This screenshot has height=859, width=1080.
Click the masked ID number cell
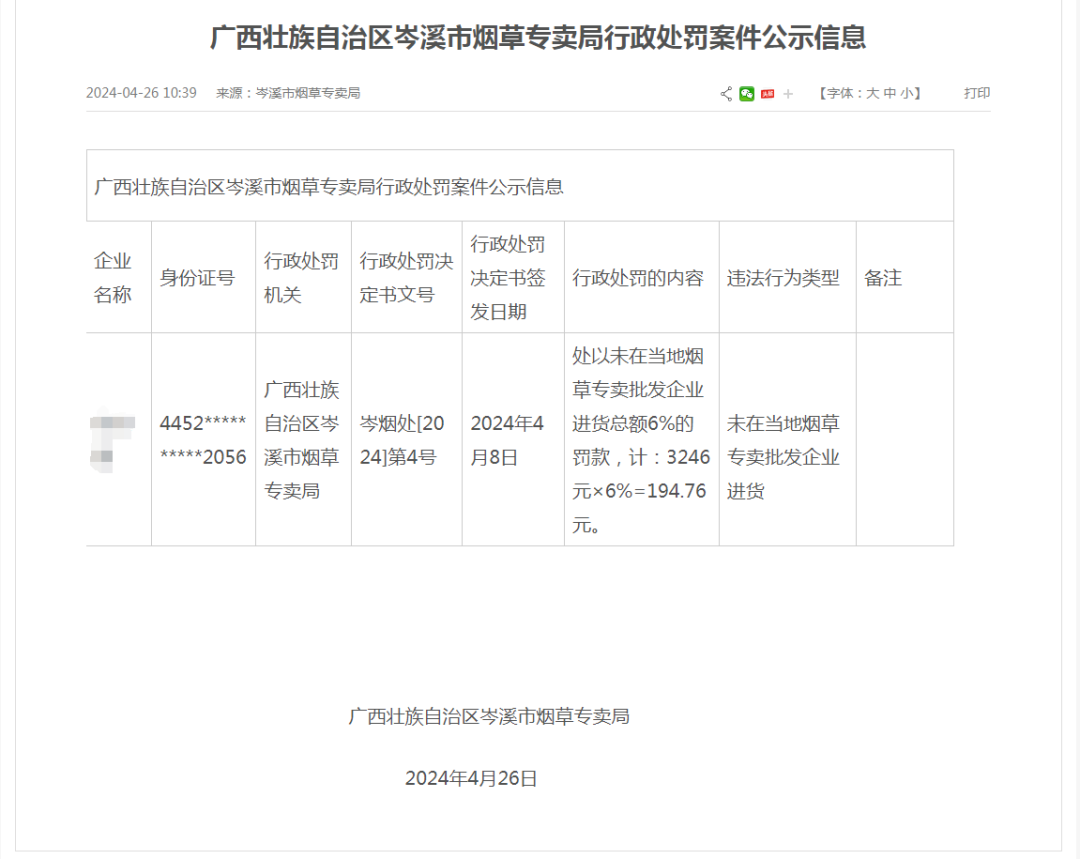click(x=203, y=440)
